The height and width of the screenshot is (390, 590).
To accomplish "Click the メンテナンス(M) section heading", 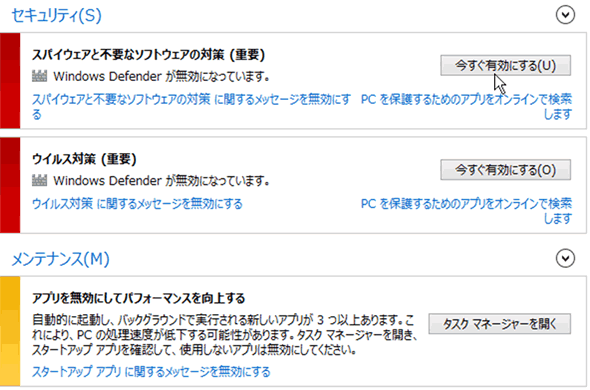I will 60,259.
